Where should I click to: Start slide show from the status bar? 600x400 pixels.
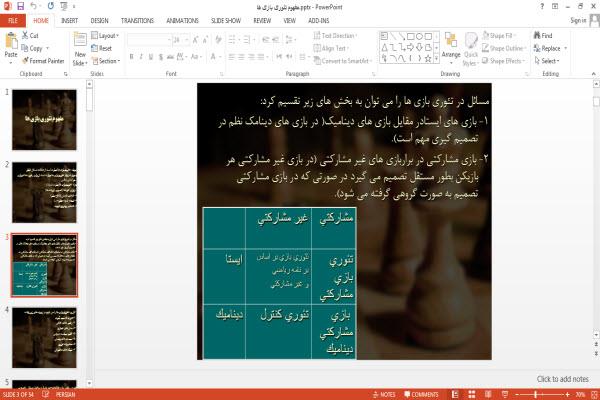(505, 394)
